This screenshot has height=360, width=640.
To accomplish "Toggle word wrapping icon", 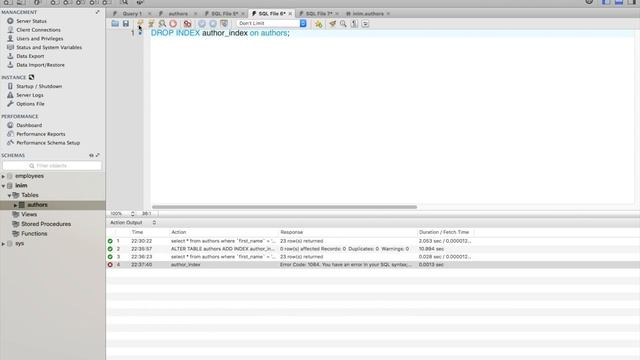I will tap(365, 24).
